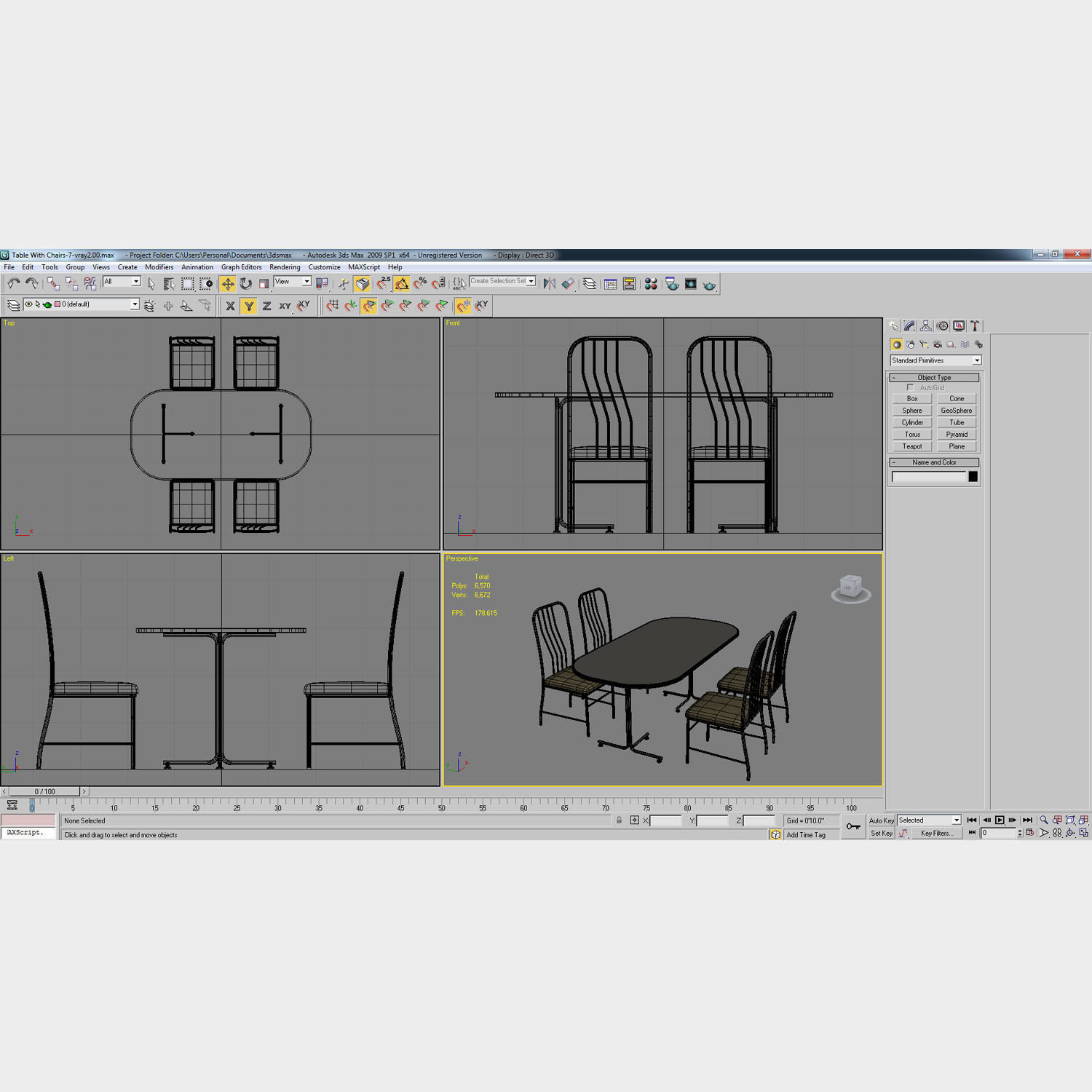The image size is (1092, 1092).
Task: Switch to the Hierarchy panel tab
Action: point(926,326)
